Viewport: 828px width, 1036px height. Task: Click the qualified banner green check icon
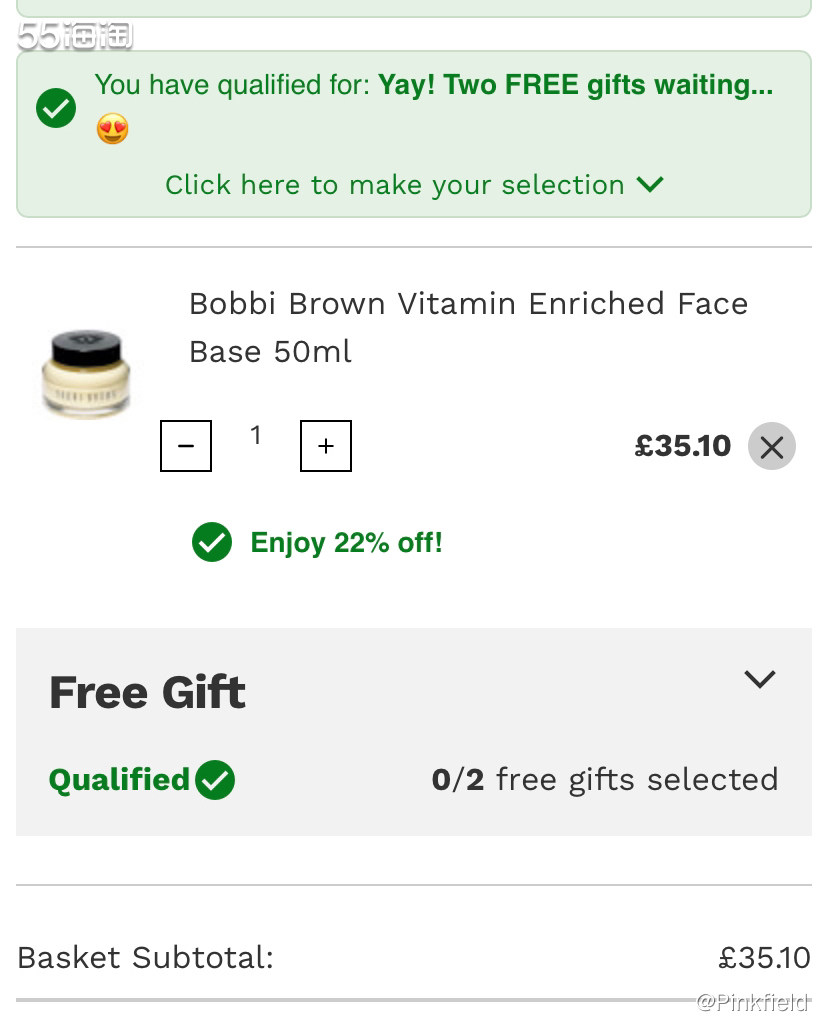pyautogui.click(x=56, y=108)
